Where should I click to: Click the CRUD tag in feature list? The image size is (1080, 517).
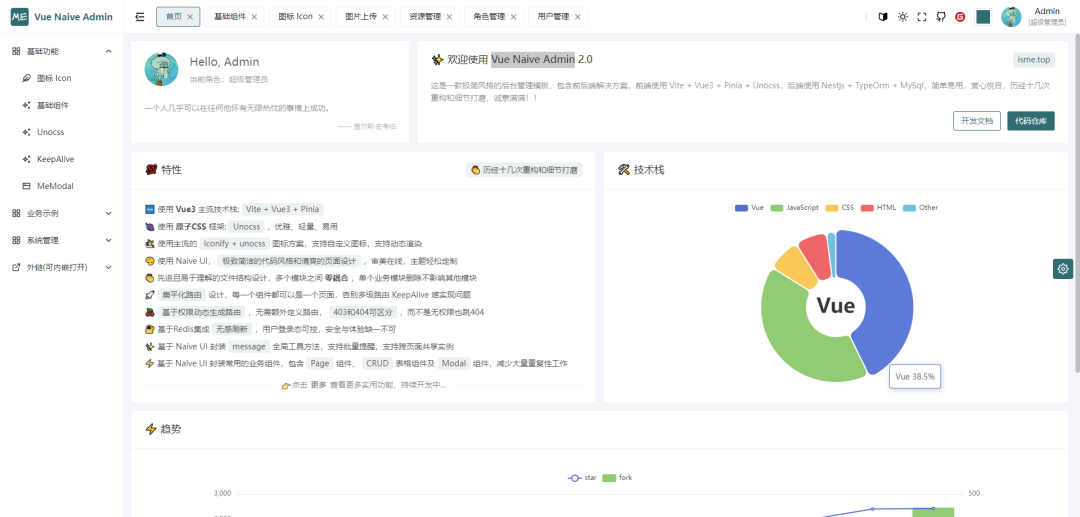[x=377, y=363]
